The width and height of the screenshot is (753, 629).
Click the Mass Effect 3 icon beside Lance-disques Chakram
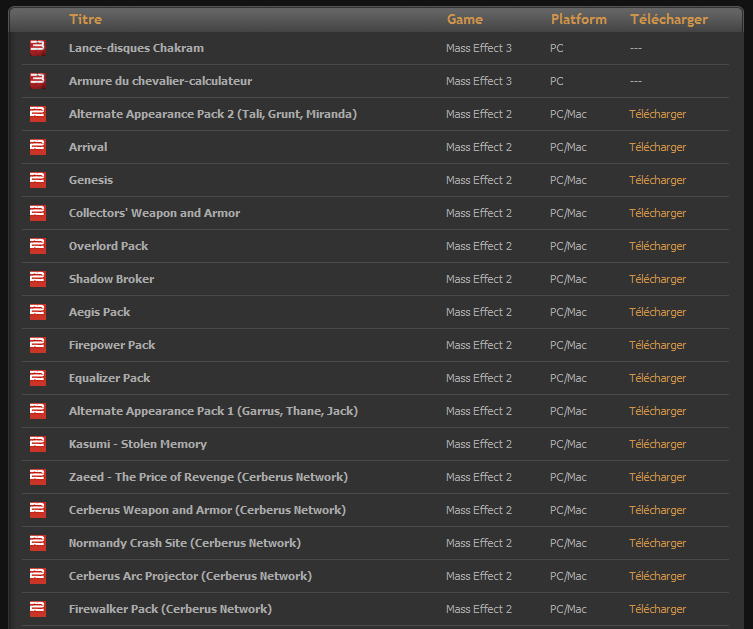tap(38, 48)
